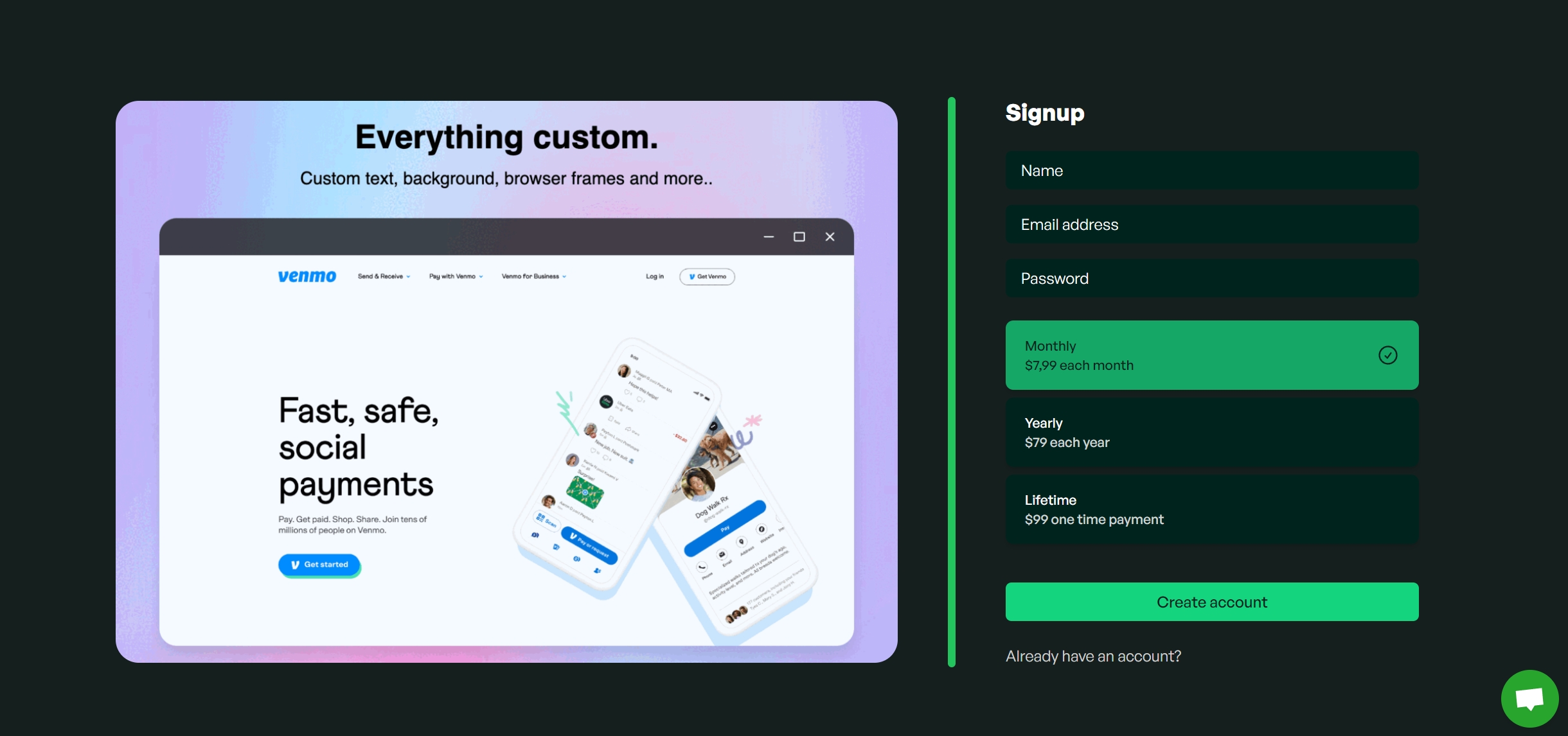Expand the Venmo for Business menu
This screenshot has height=736, width=1568.
pyautogui.click(x=533, y=276)
